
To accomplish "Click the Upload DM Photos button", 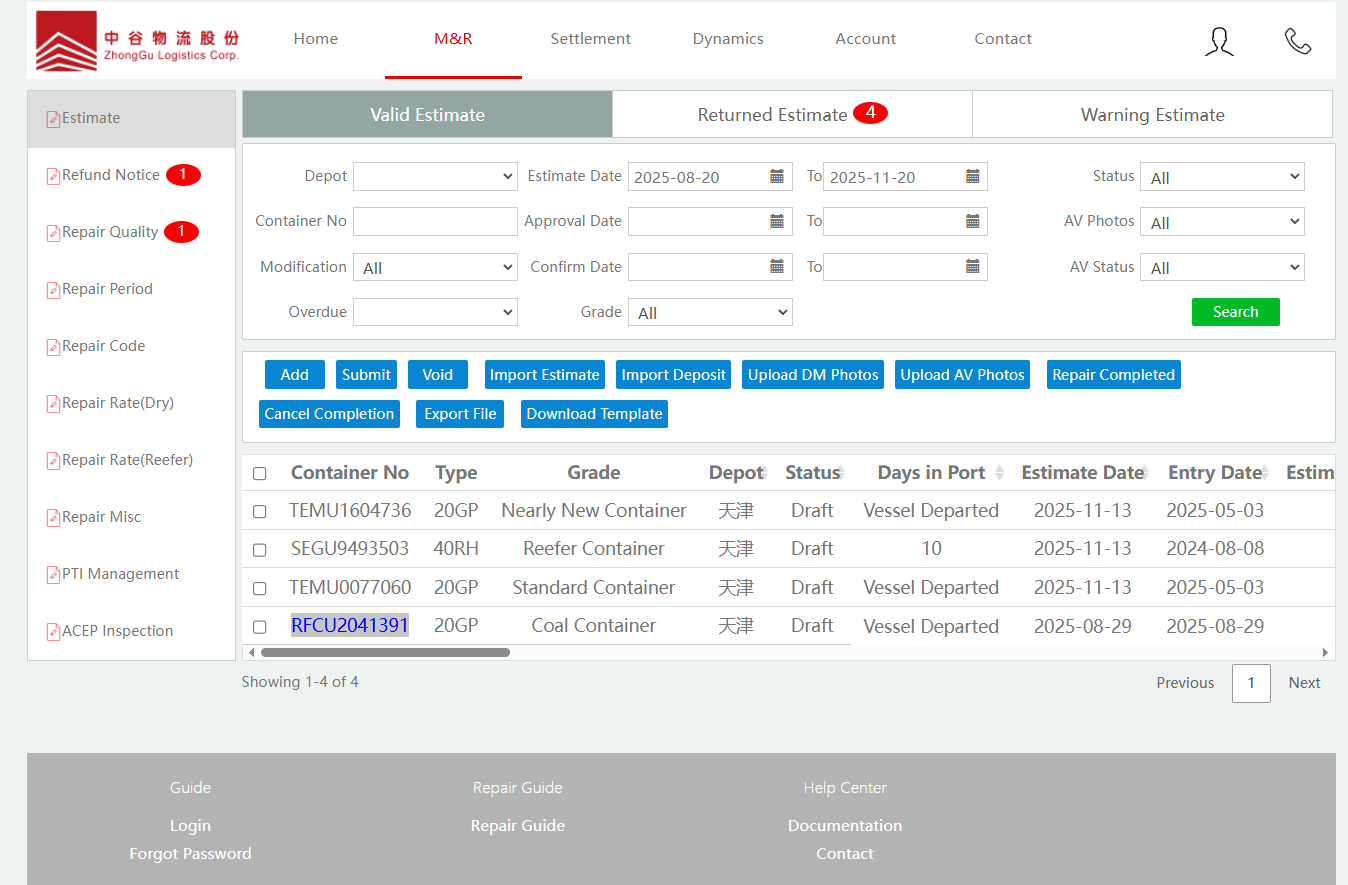I will (812, 375).
